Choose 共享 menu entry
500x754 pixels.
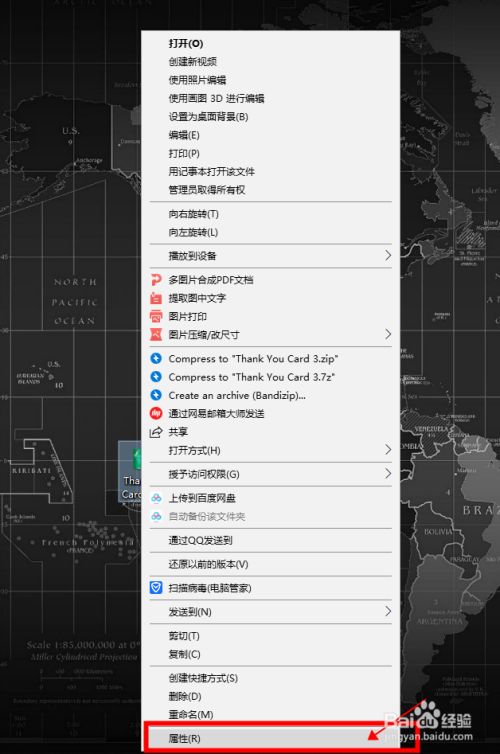click(271, 432)
